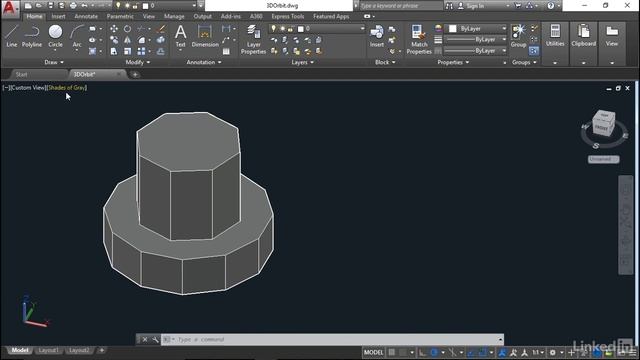Viewport: 640px width, 360px height.
Task: Click the Match Properties icon
Action: click(419, 39)
